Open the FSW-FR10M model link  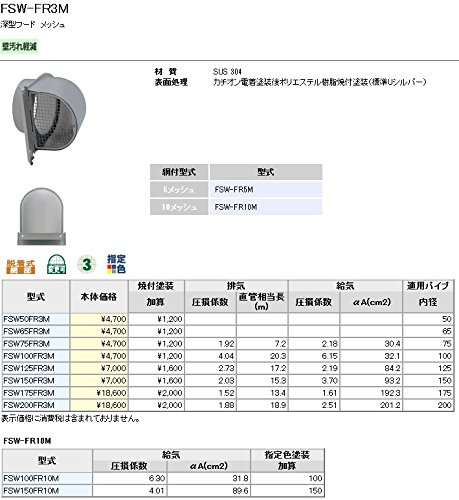(x=236, y=207)
